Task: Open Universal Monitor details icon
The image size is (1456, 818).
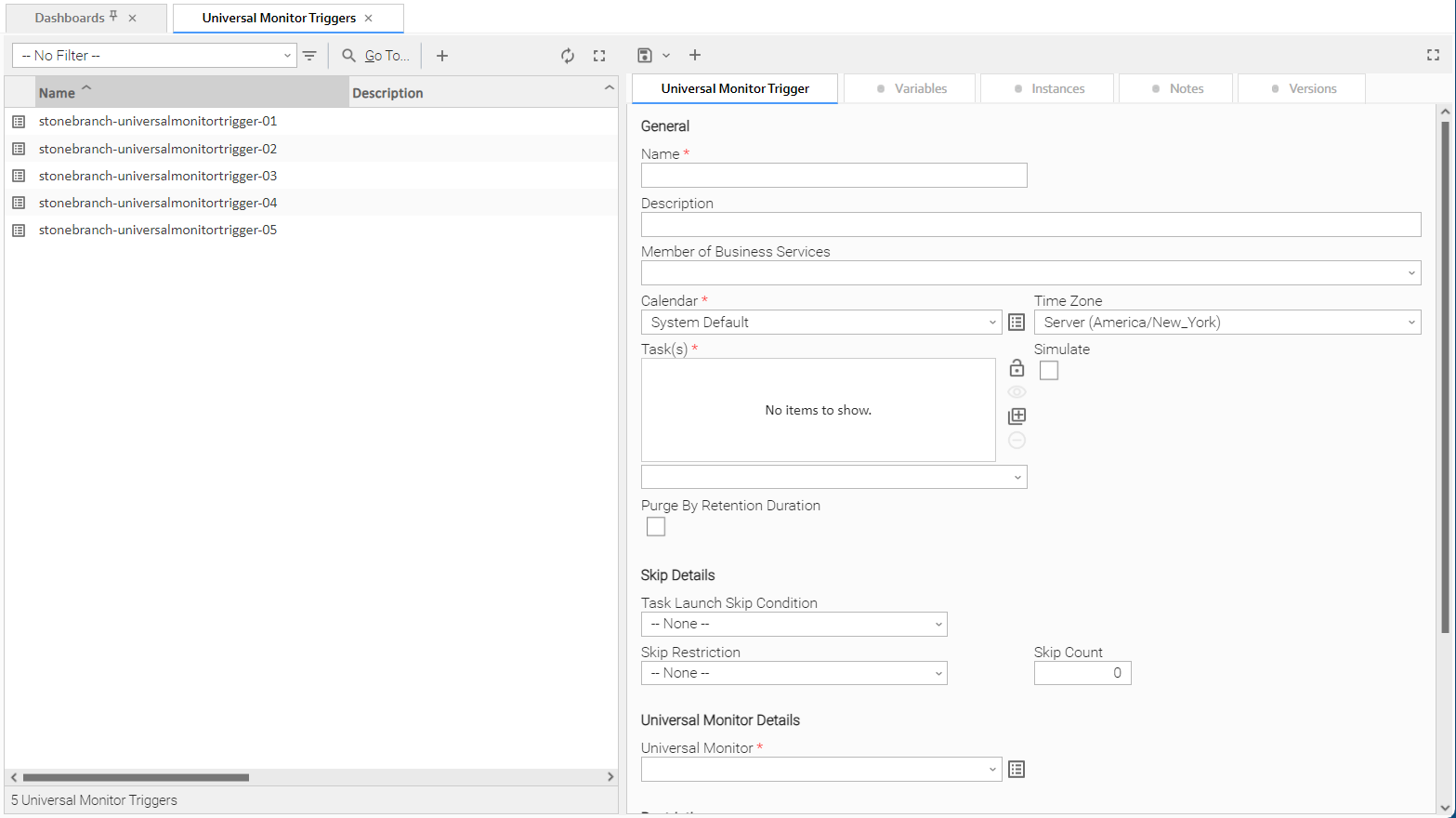Action: [x=1017, y=770]
